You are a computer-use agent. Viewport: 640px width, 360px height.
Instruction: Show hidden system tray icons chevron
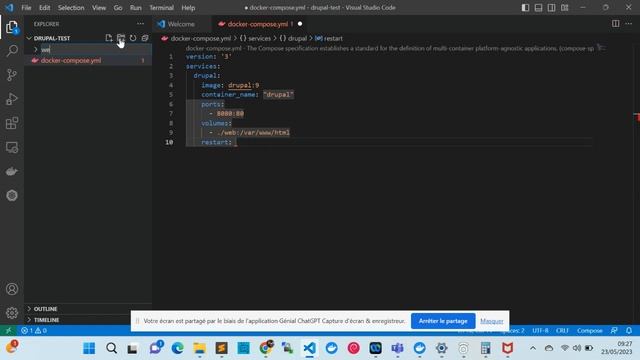tap(533, 348)
